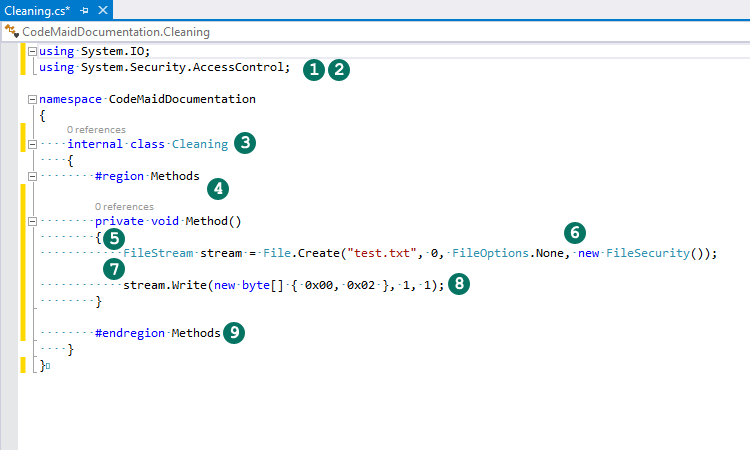The width and height of the screenshot is (750, 450).
Task: Click 'FileOptions' in the code line
Action: click(x=490, y=253)
